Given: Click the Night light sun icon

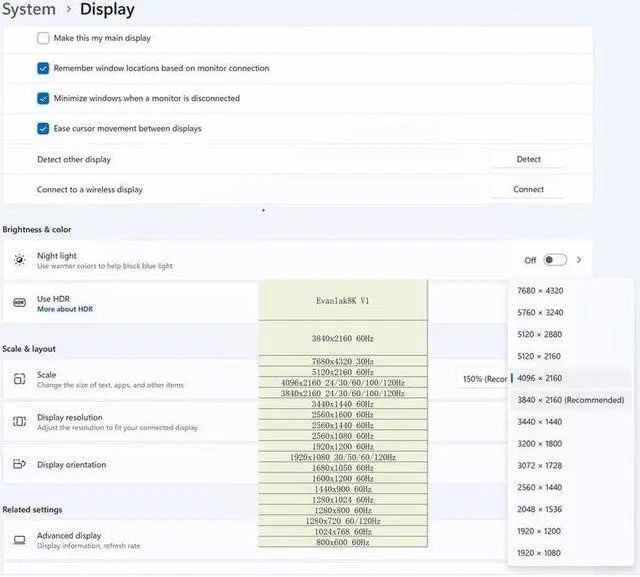Looking at the screenshot, I should pyautogui.click(x=19, y=260).
